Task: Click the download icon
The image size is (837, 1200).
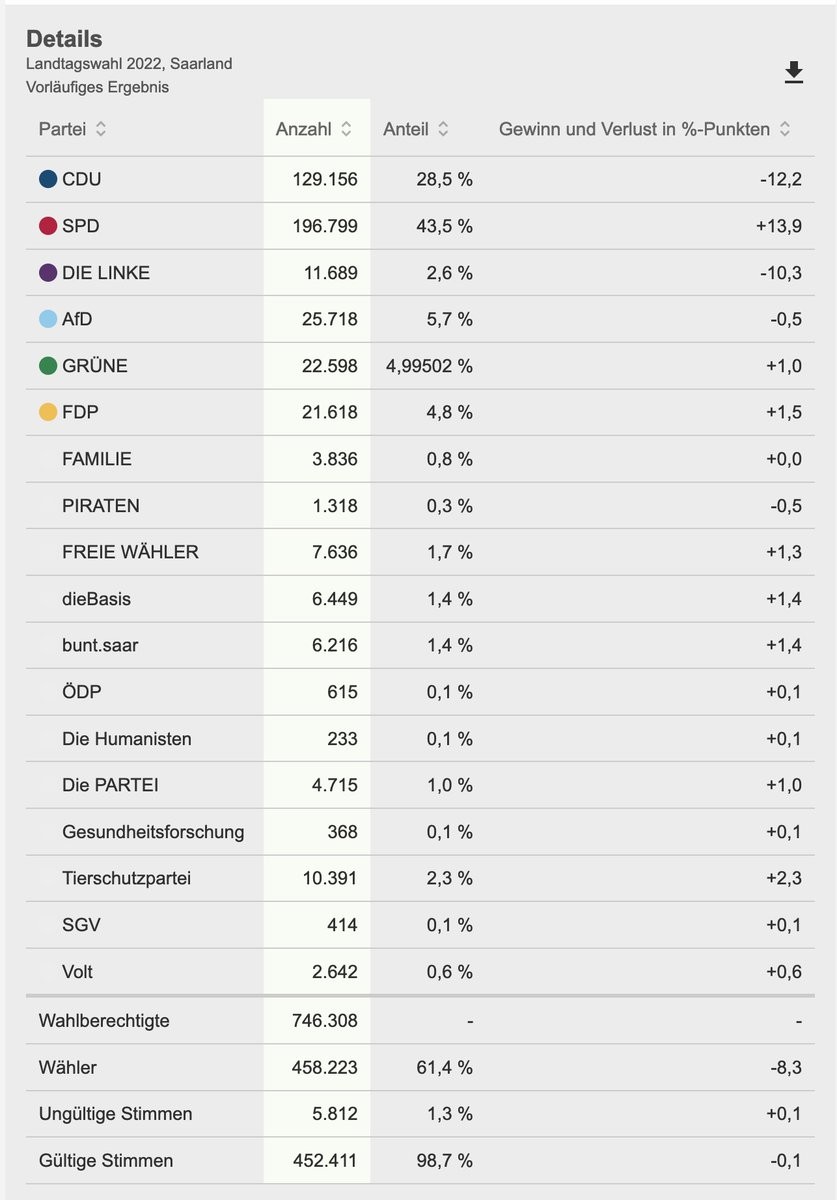Action: [x=793, y=73]
